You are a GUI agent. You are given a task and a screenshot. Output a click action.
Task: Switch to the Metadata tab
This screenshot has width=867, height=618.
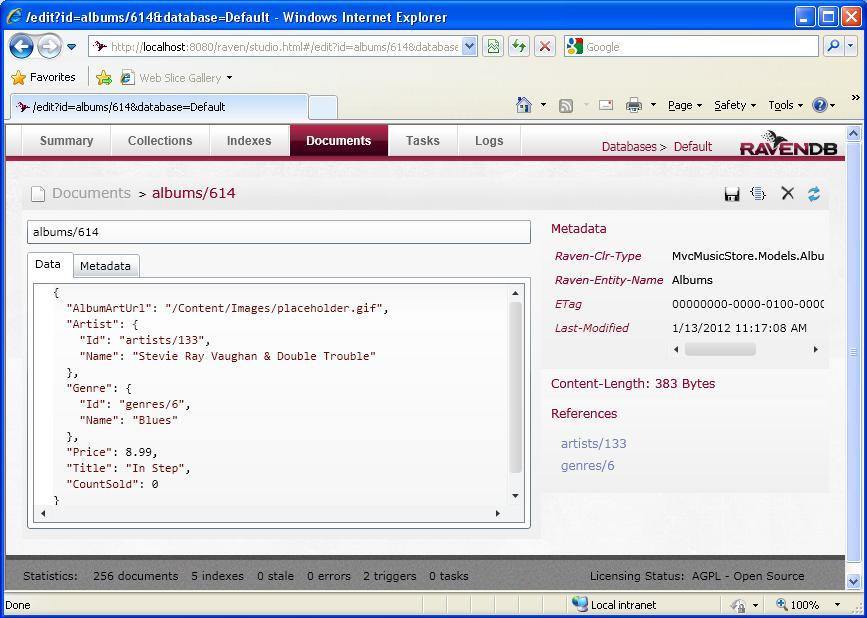[105, 266]
